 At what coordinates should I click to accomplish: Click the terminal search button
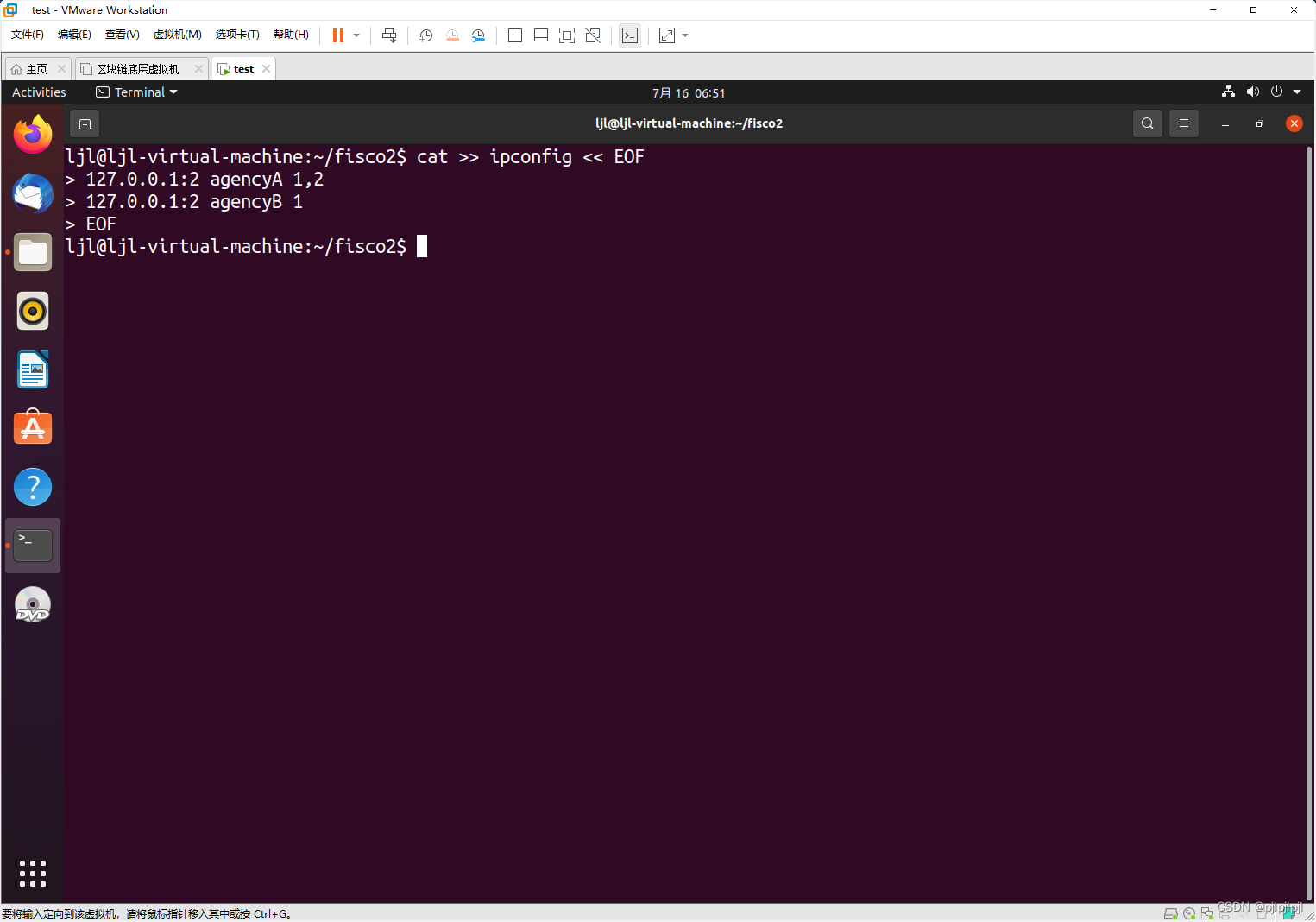click(x=1147, y=123)
